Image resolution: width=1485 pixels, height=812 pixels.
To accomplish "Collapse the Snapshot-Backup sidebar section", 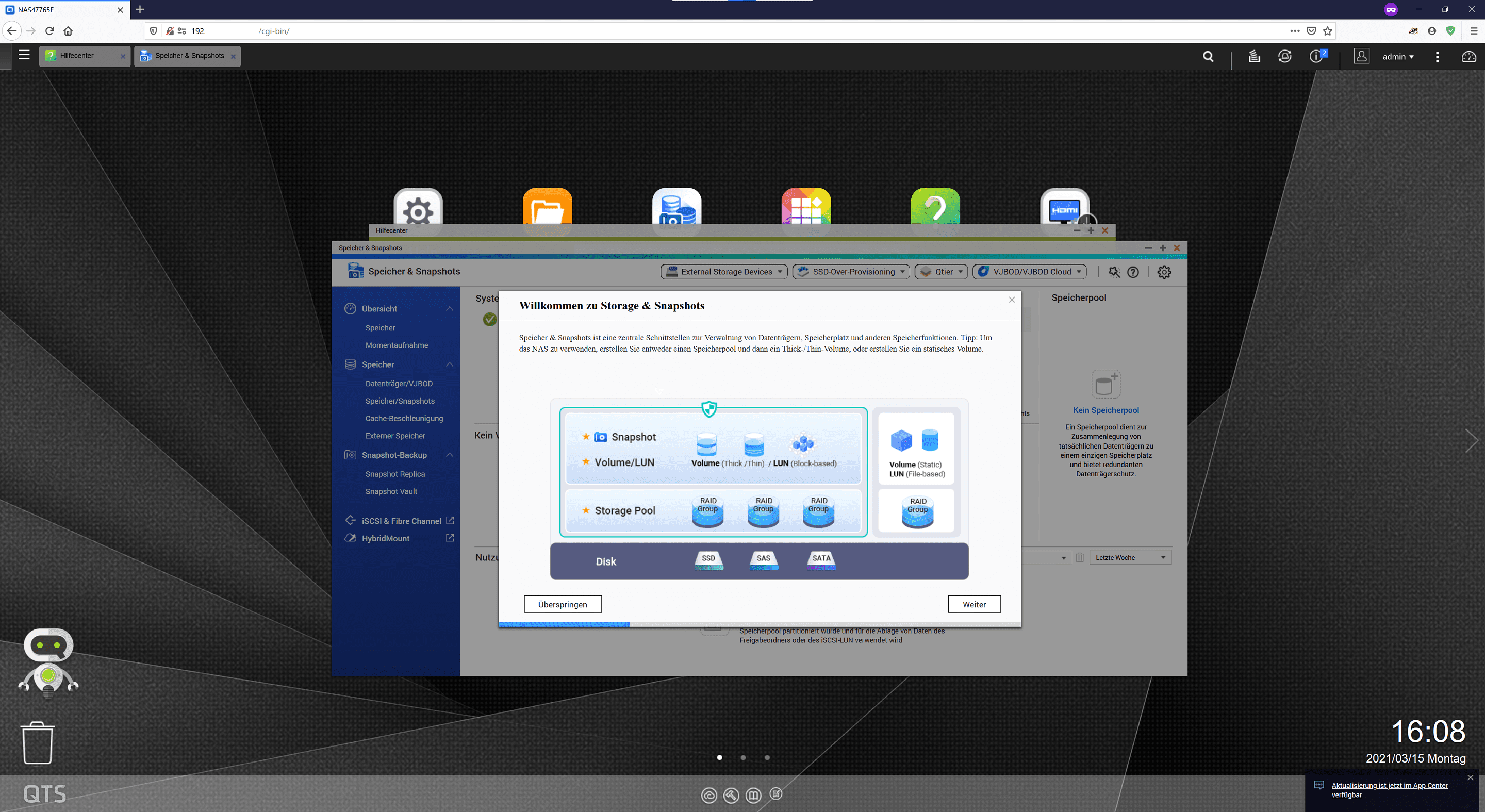I will click(x=450, y=455).
